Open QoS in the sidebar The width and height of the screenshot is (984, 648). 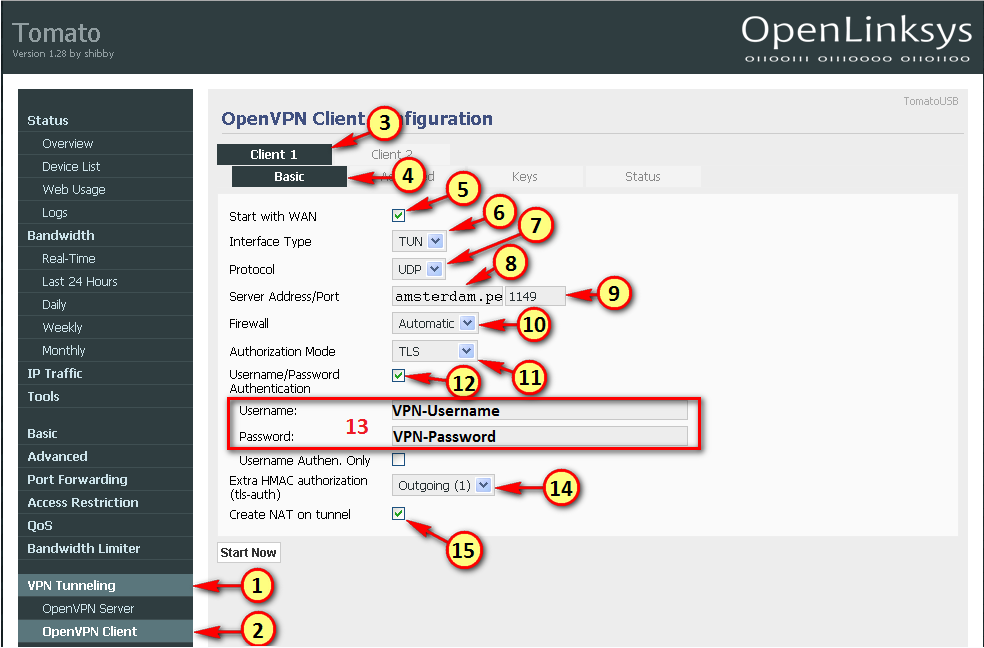click(x=105, y=526)
